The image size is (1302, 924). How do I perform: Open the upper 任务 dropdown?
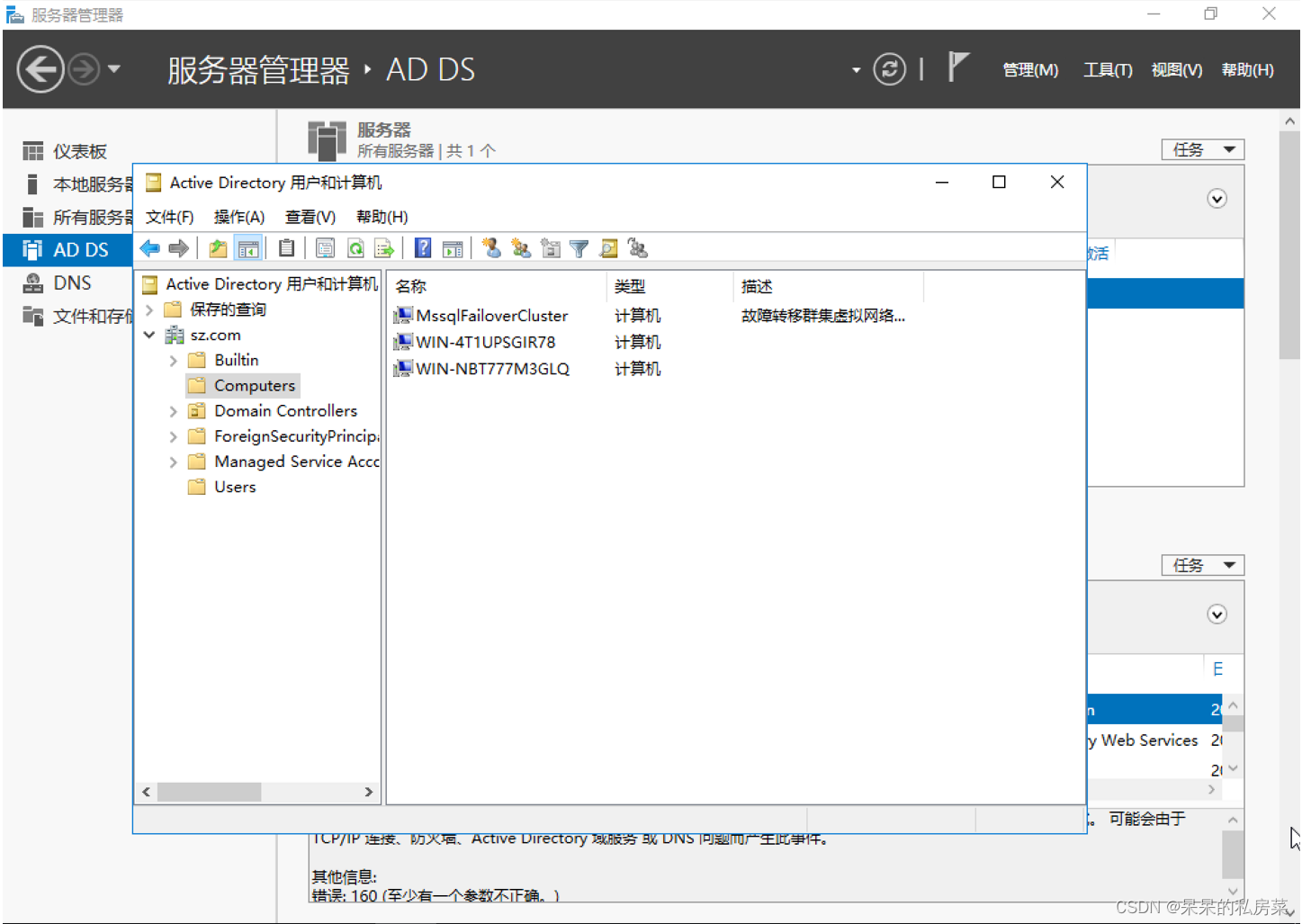(1203, 149)
